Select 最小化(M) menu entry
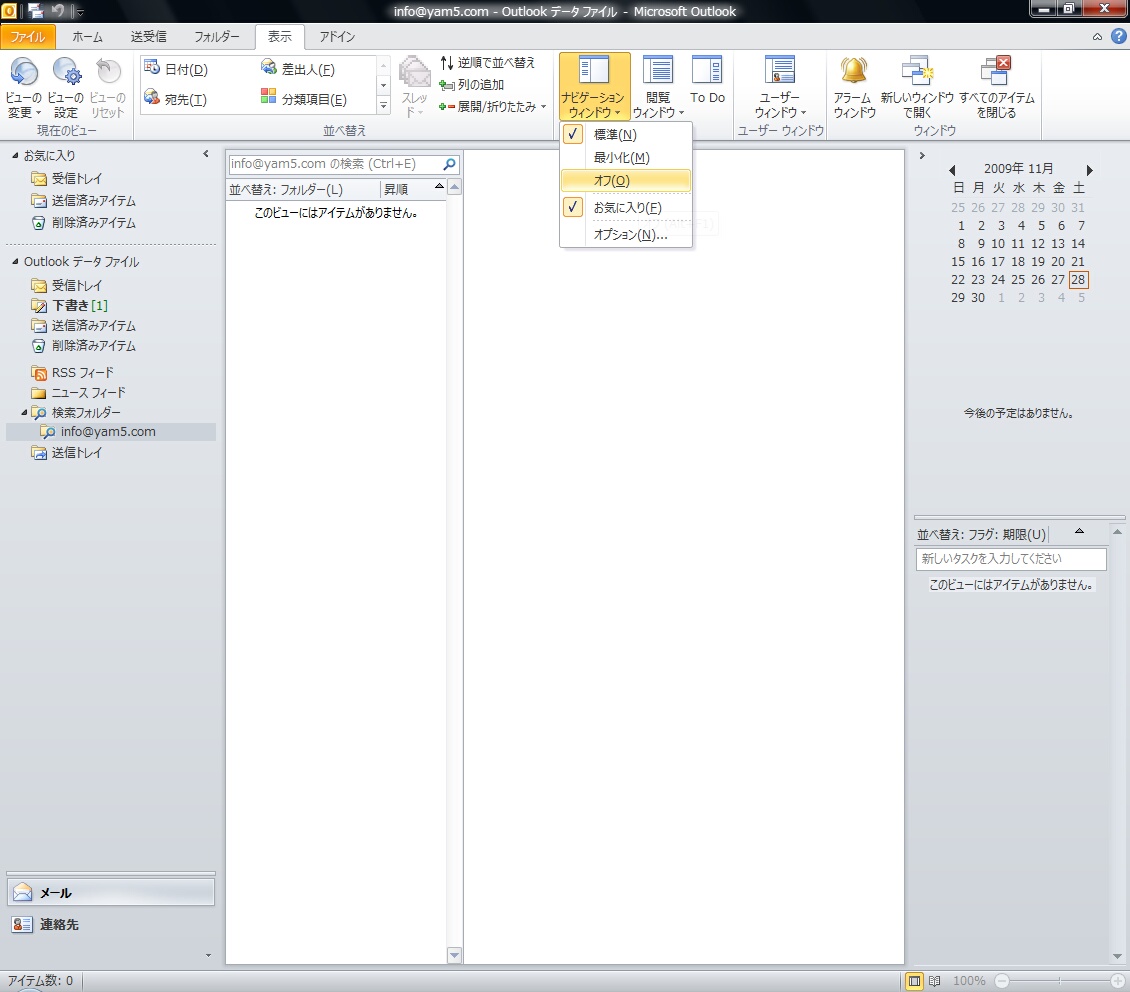 pyautogui.click(x=626, y=158)
